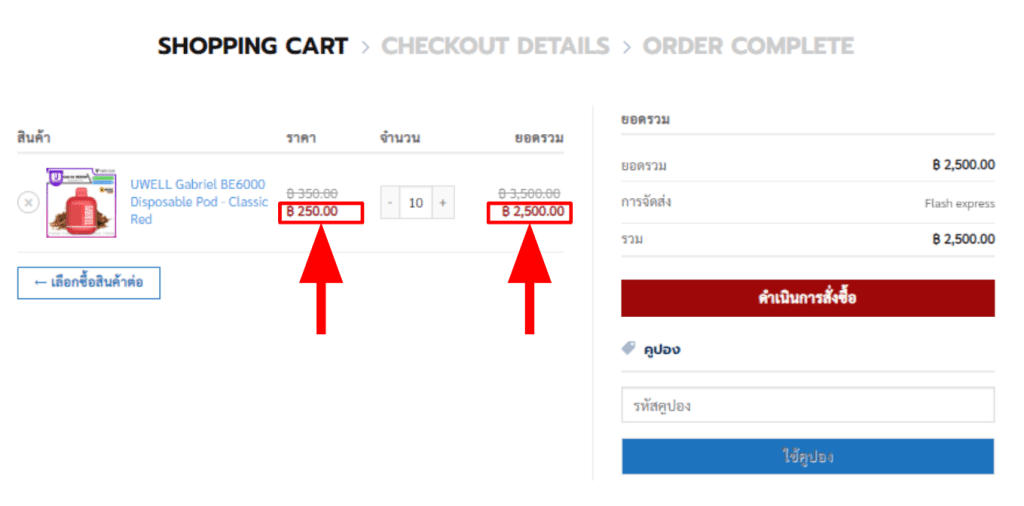Remove the UWELL Gabriel item from cart
The width and height of the screenshot is (1024, 506).
(x=28, y=202)
